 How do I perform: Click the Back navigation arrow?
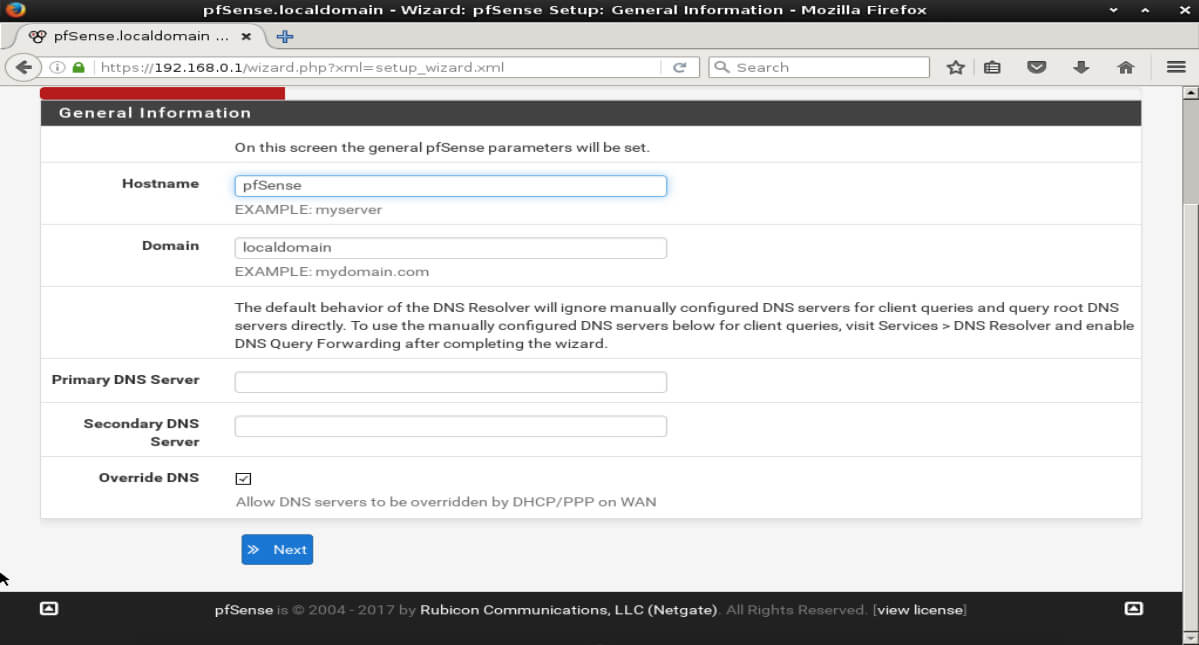23,67
